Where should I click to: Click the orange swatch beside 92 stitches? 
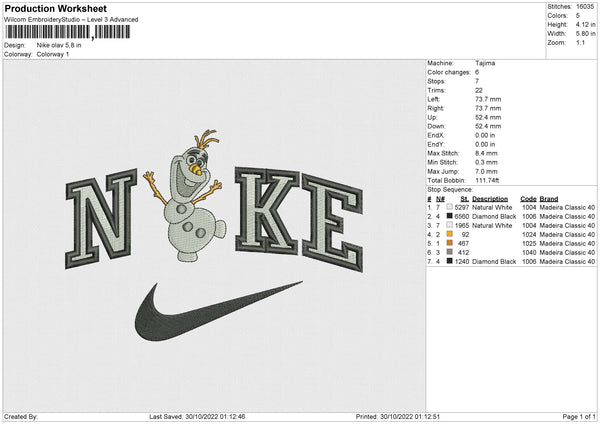(450, 234)
